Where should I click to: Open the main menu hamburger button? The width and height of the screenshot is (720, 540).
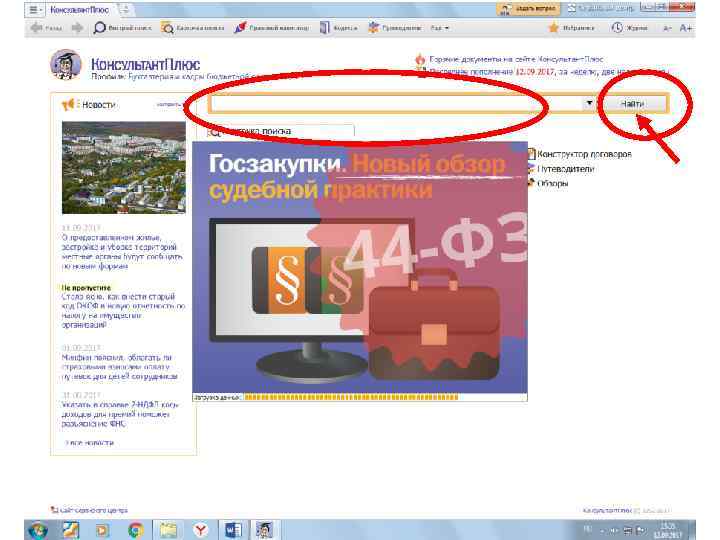34,10
